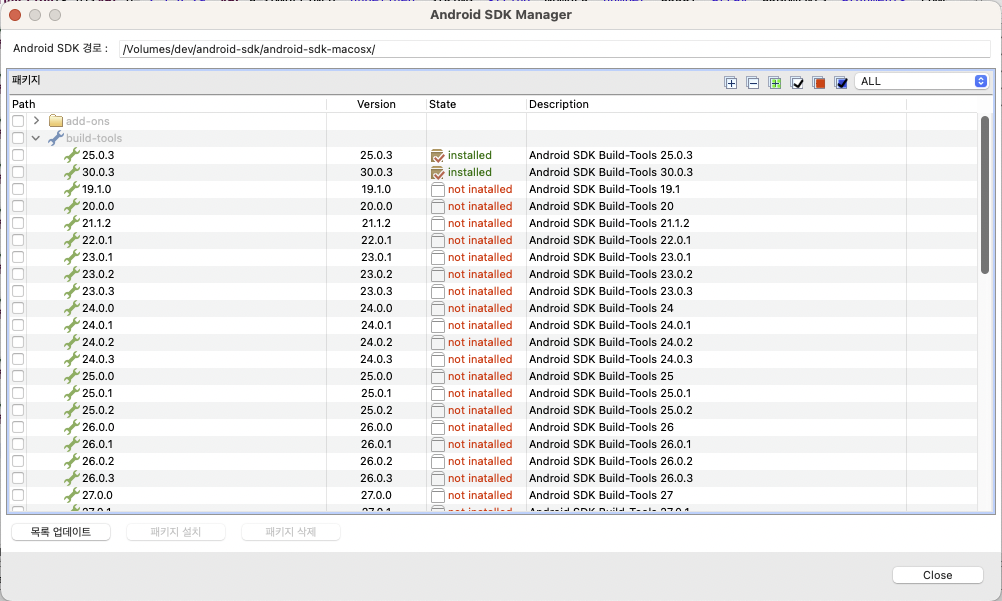Image resolution: width=1002 pixels, height=601 pixels.
Task: Click not-installed state icon of 26.0.3
Action: 438,478
